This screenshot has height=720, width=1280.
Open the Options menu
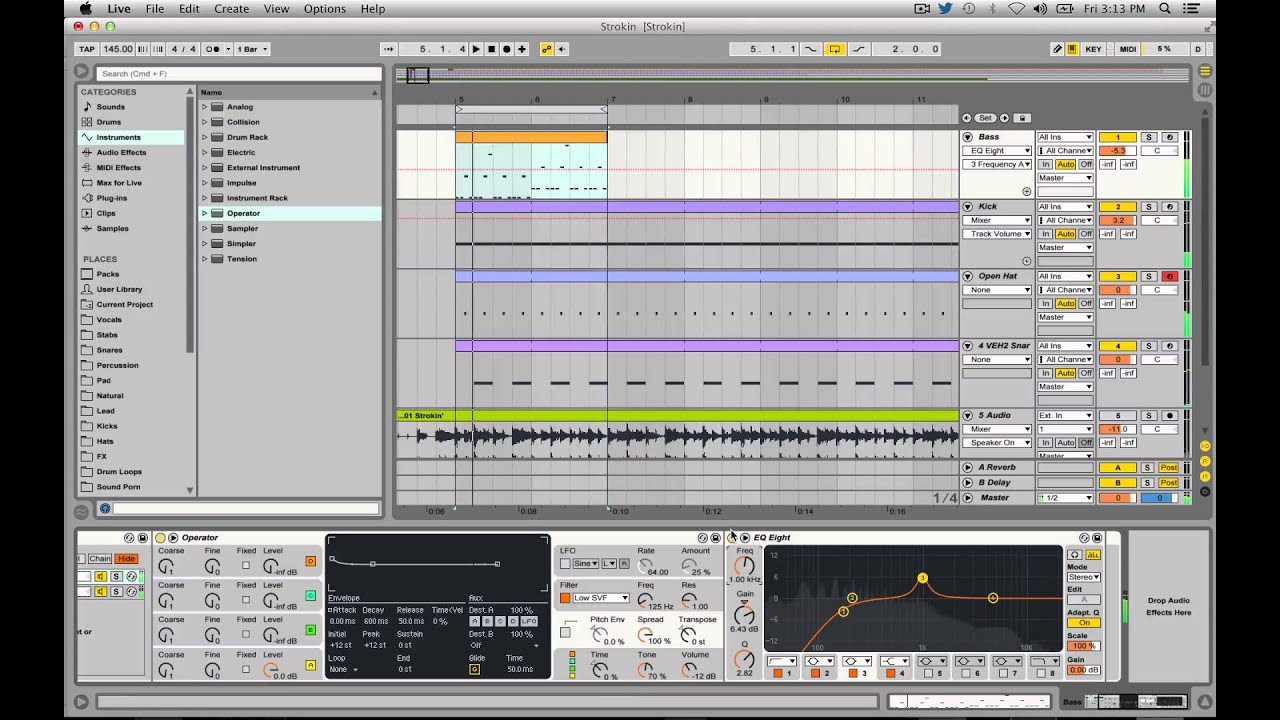pyautogui.click(x=324, y=9)
